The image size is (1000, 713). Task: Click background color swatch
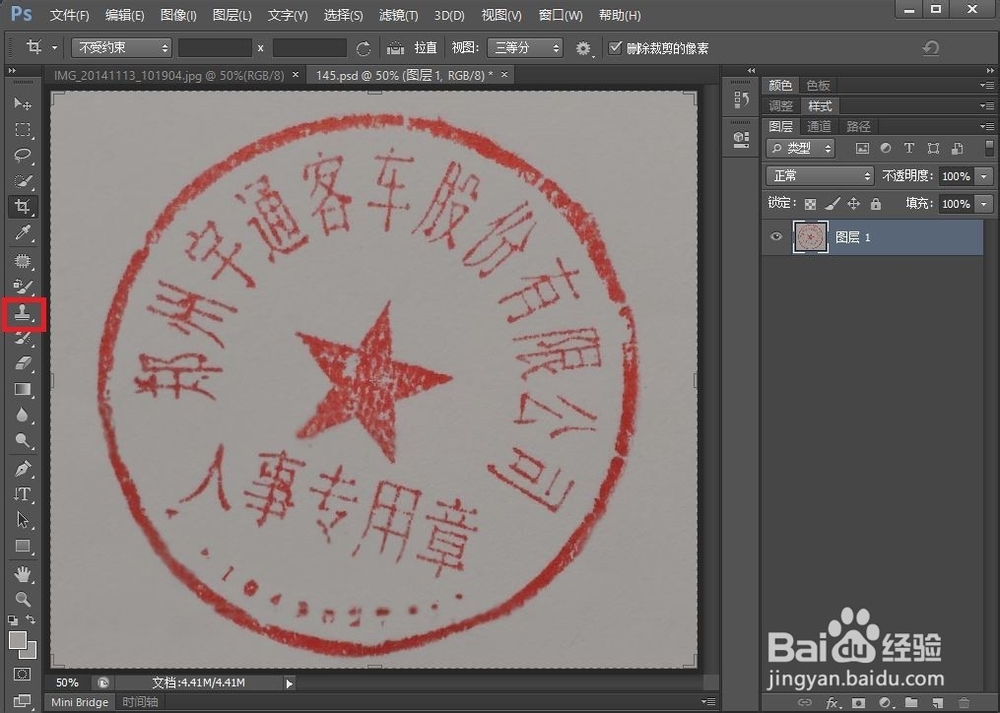tap(30, 652)
